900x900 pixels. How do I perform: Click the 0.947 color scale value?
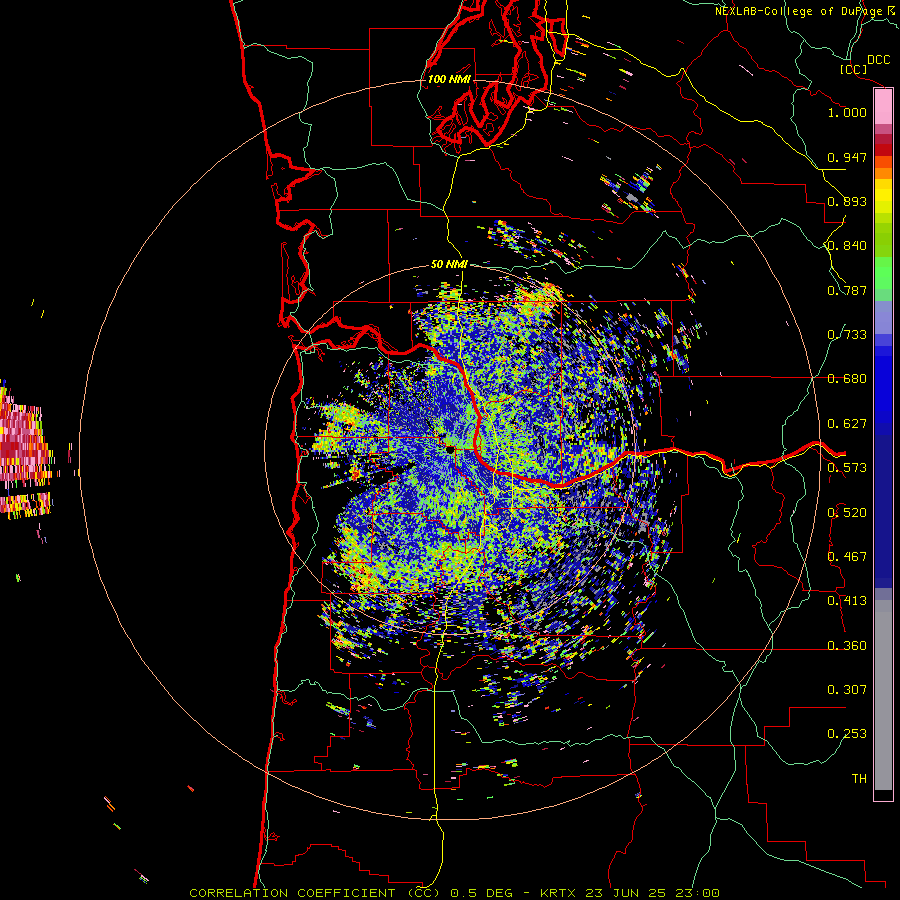847,157
